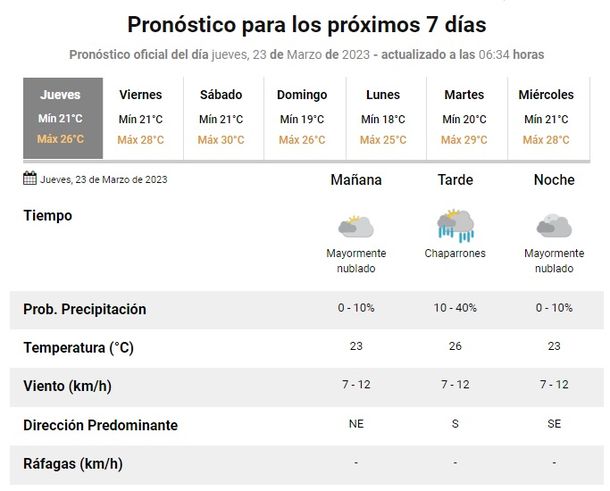Click the Temperatura (°C) row label
Viewport: 610px width, 491px height.
point(78,348)
